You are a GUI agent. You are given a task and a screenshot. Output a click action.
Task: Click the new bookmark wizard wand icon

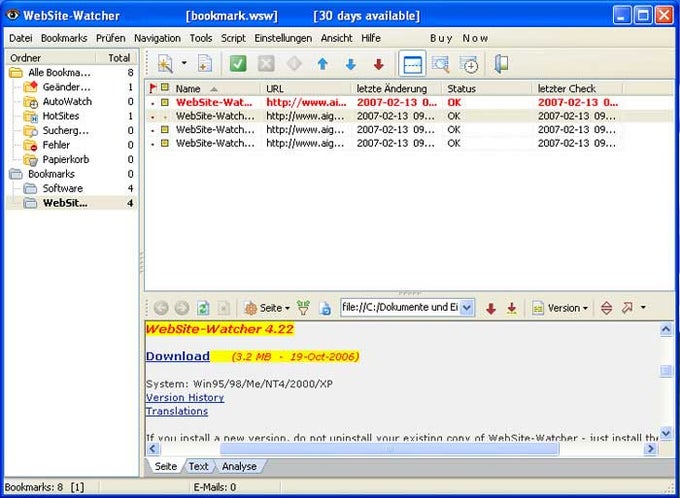click(165, 64)
